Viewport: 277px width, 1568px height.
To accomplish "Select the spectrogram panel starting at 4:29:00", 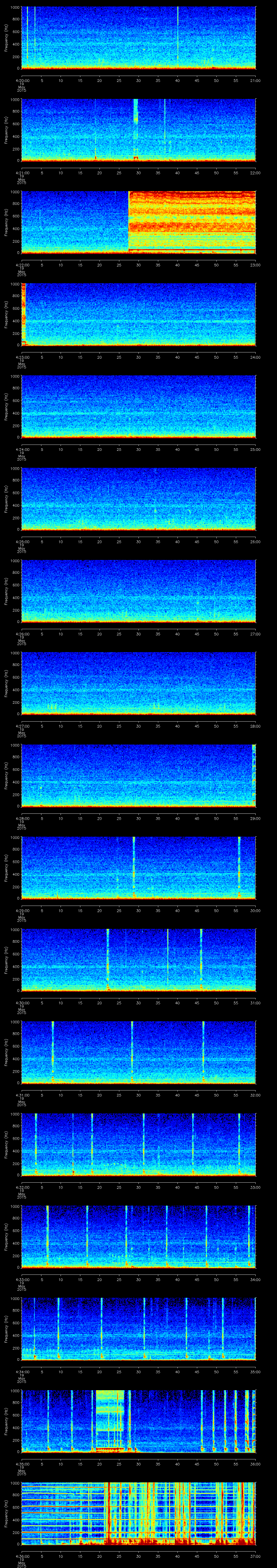I will tap(139, 868).
